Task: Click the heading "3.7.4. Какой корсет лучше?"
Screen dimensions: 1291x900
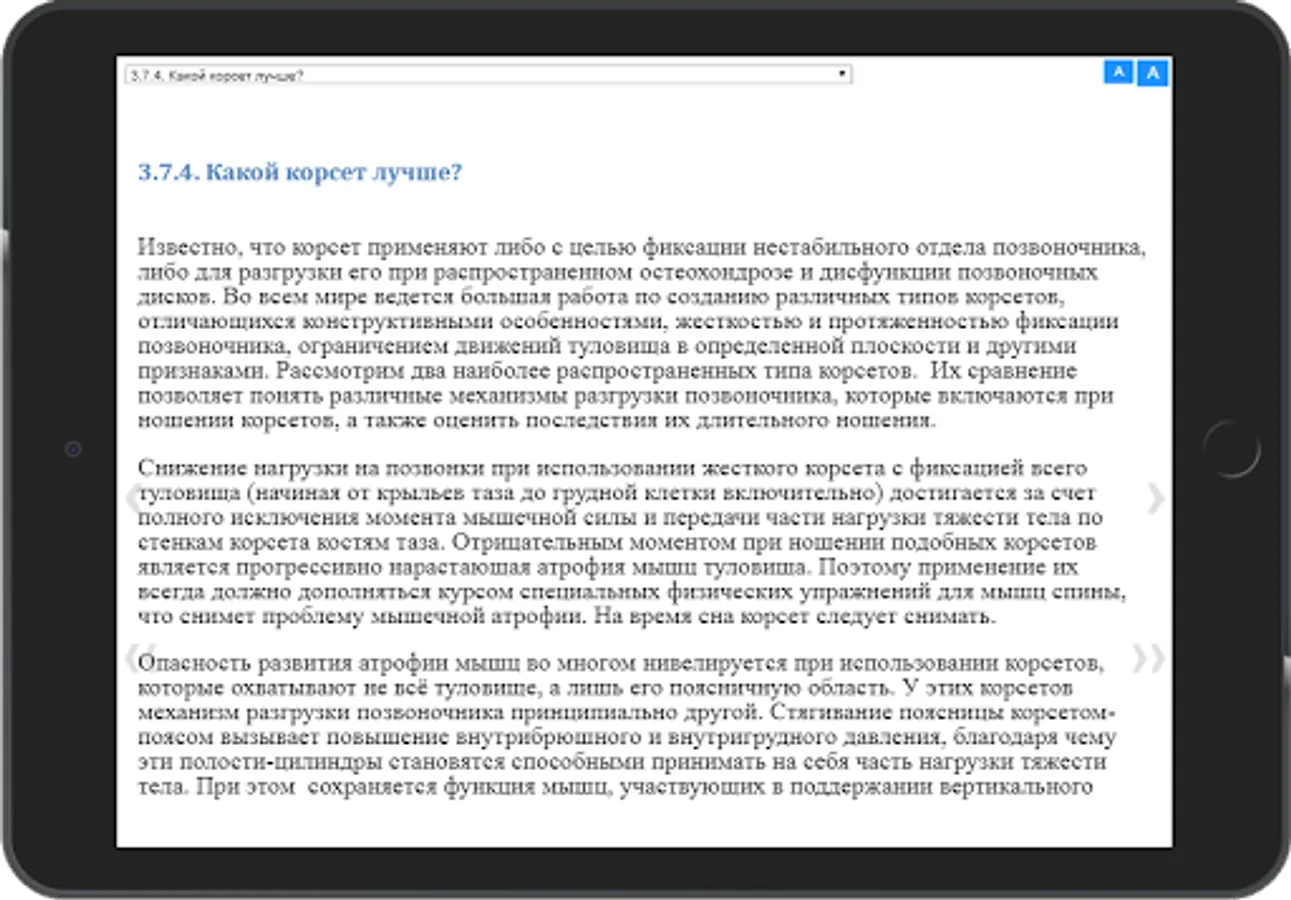Action: (300, 172)
